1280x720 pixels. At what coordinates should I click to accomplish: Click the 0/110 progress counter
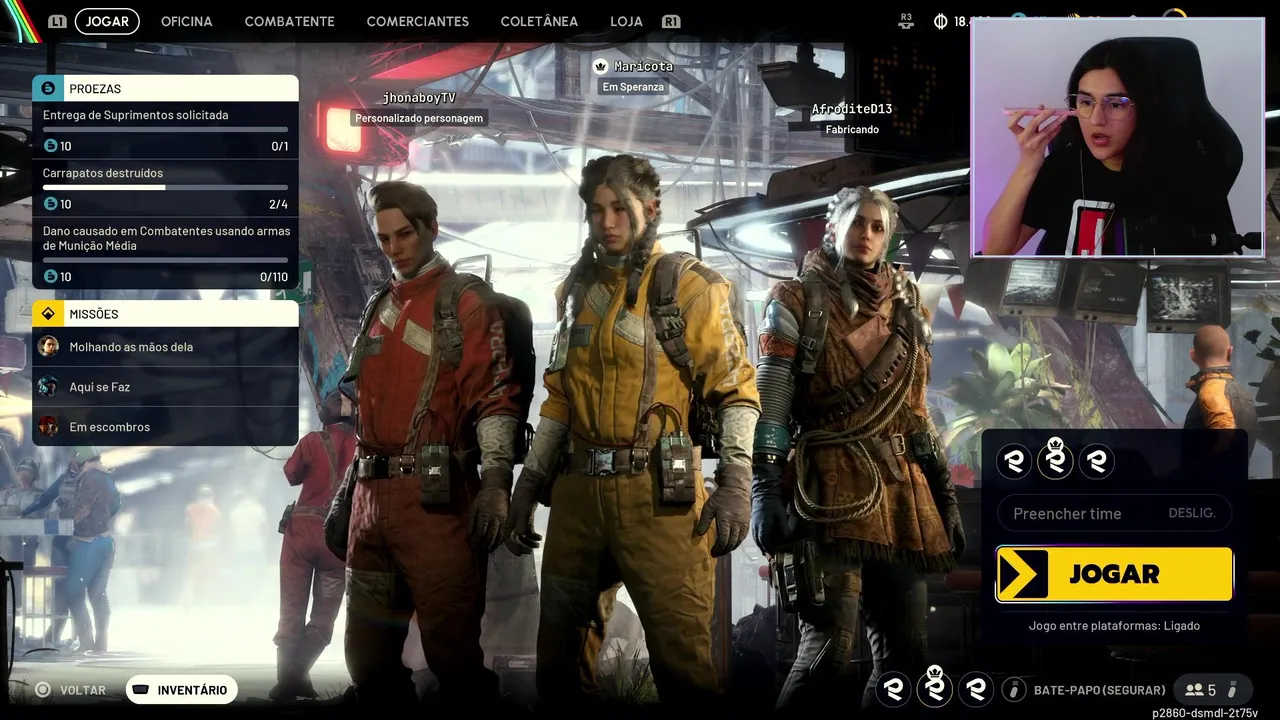[274, 277]
